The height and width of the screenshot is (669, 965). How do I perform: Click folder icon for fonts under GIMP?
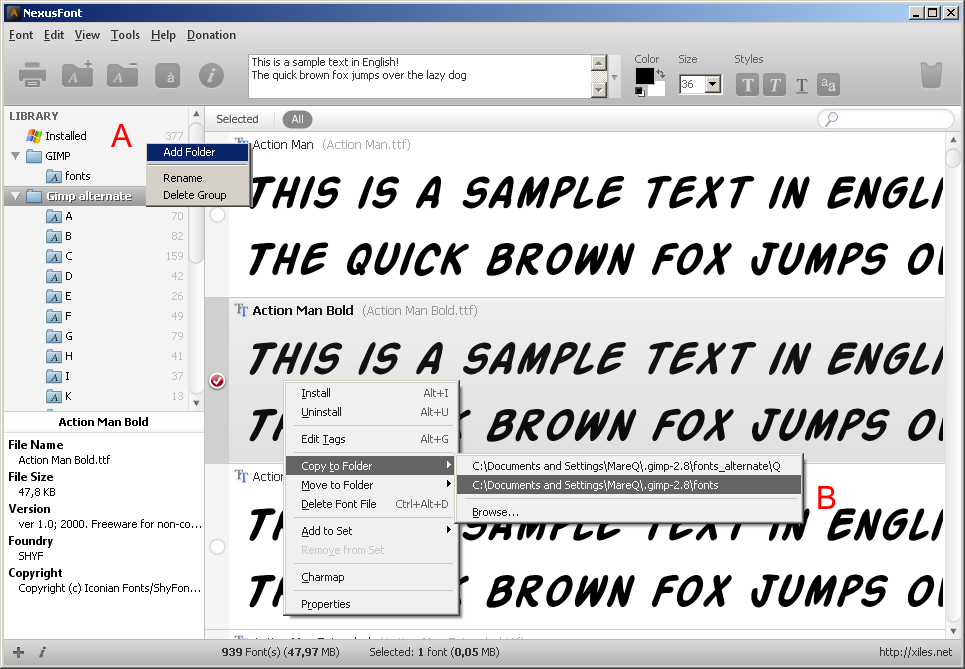pos(54,176)
